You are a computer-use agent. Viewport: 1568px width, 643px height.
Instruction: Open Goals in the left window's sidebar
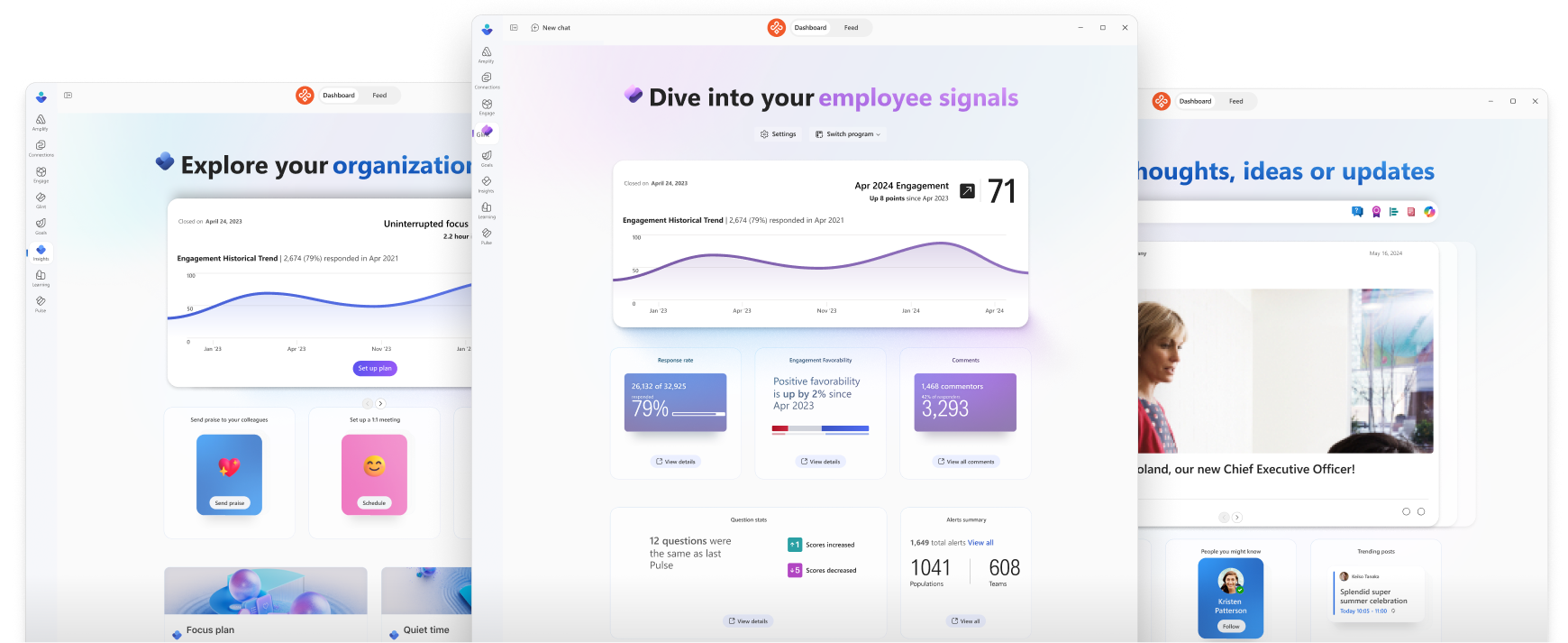click(41, 225)
